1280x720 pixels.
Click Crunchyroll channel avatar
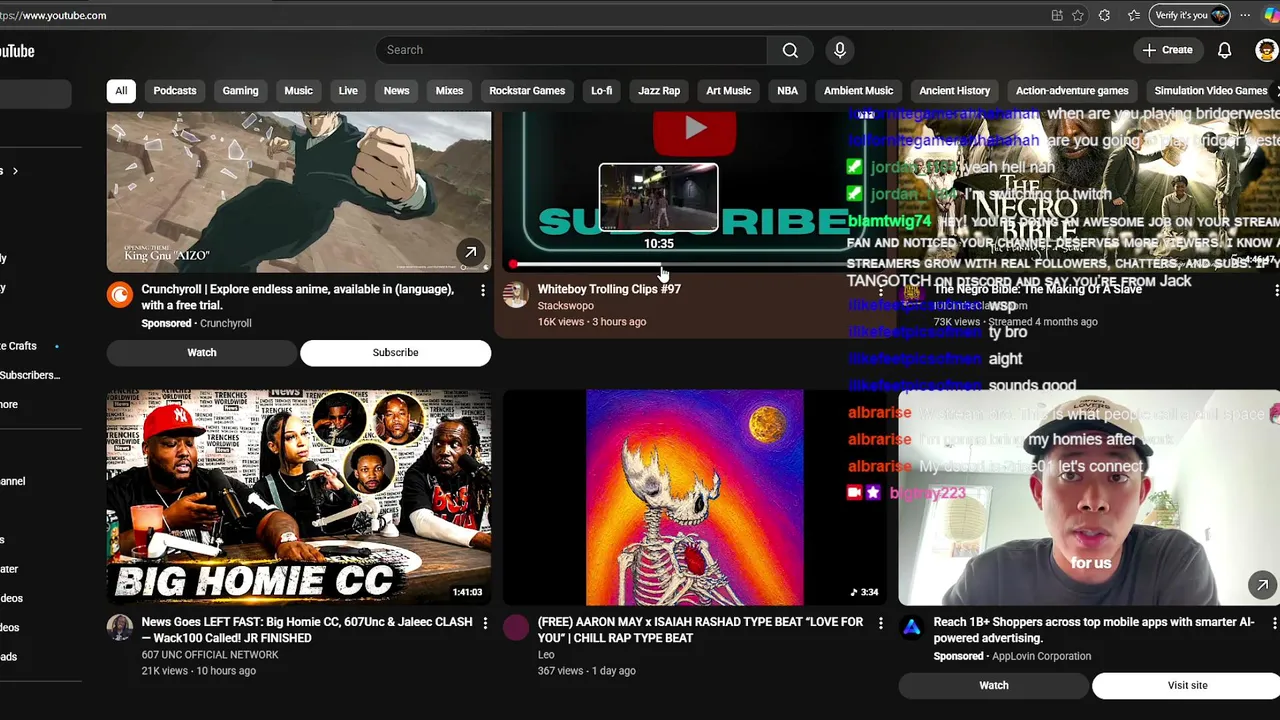coord(120,294)
